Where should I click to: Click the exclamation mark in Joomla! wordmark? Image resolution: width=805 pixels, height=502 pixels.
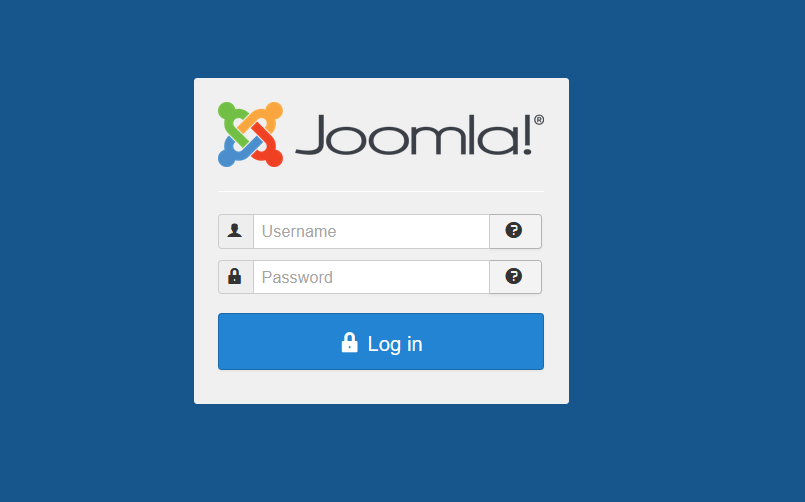pos(527,134)
